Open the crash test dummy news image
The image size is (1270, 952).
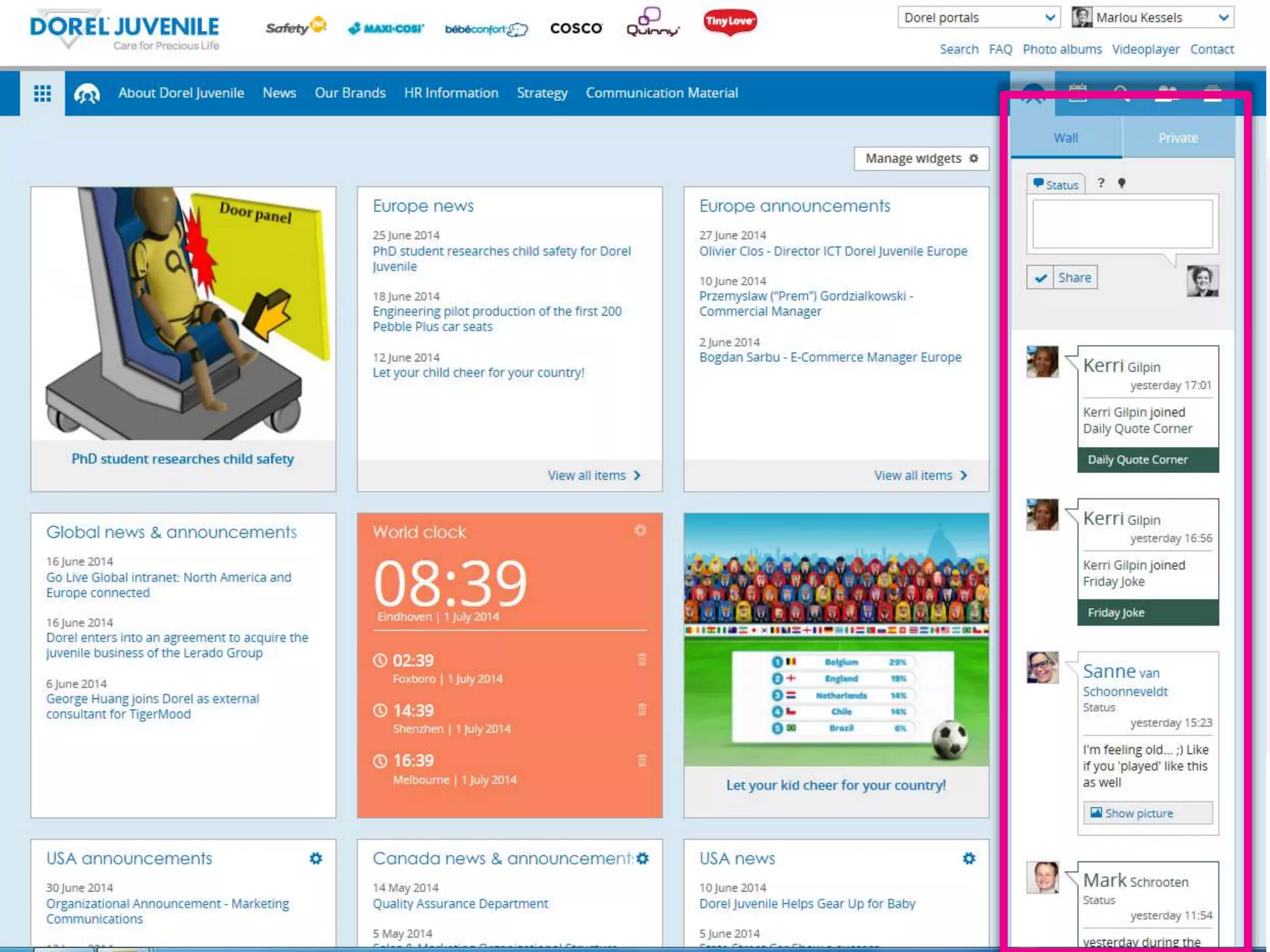point(183,314)
